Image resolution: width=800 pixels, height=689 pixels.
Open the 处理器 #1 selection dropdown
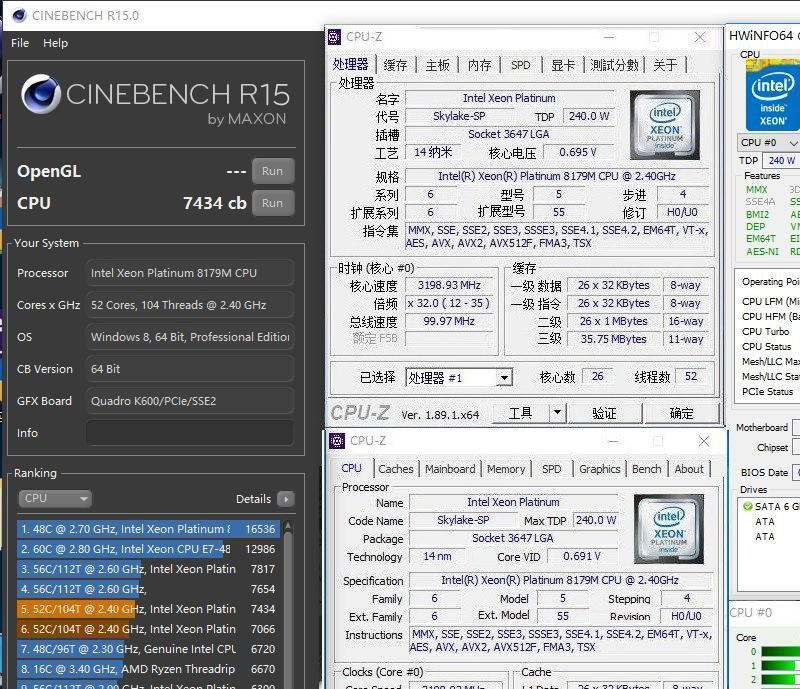point(459,378)
